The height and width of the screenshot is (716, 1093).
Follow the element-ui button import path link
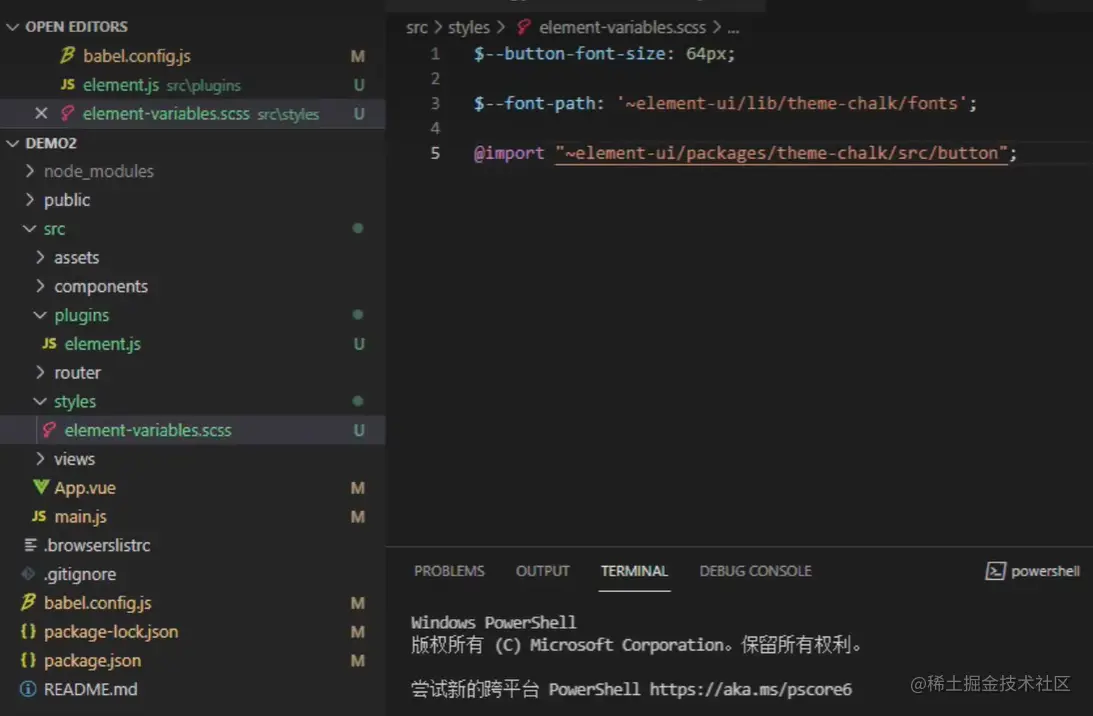[781, 153]
